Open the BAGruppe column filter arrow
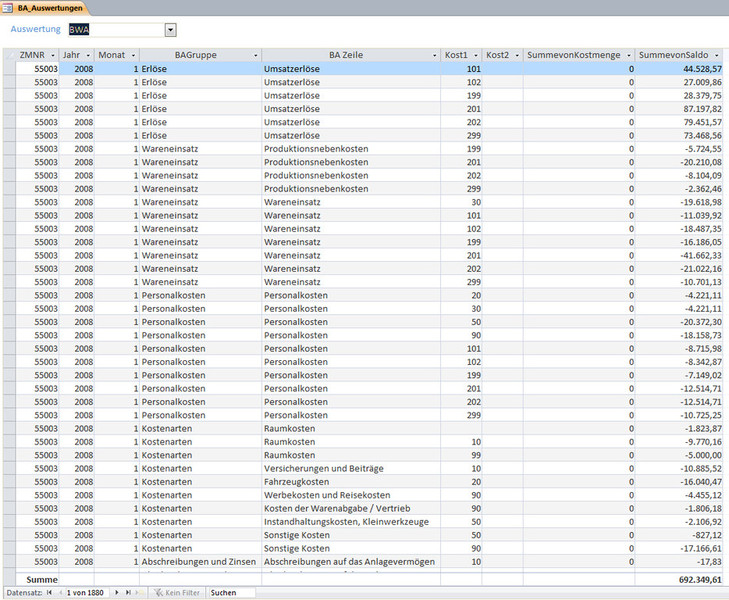This screenshot has width=729, height=600. tap(256, 55)
